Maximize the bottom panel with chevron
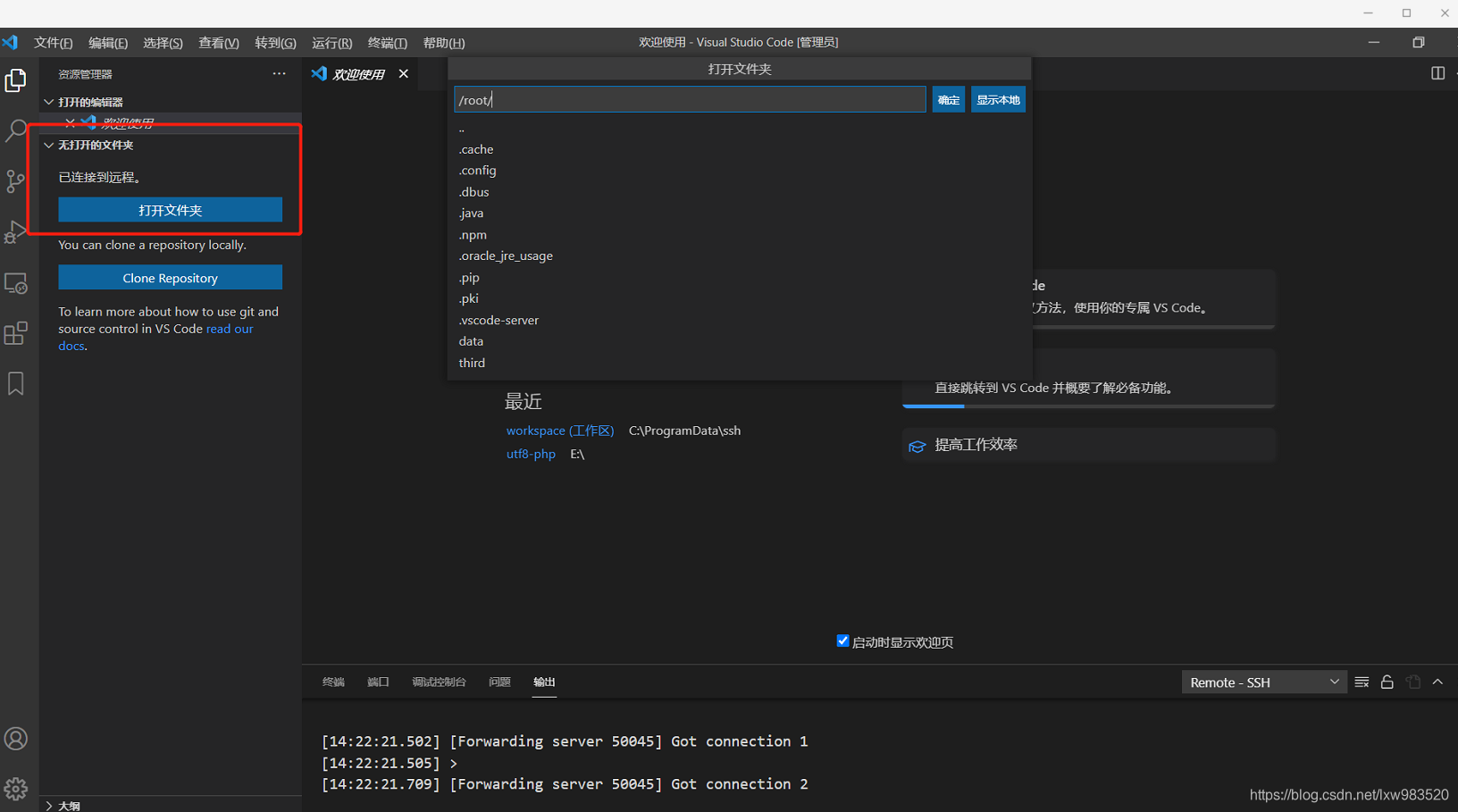The image size is (1458, 812). tap(1438, 682)
